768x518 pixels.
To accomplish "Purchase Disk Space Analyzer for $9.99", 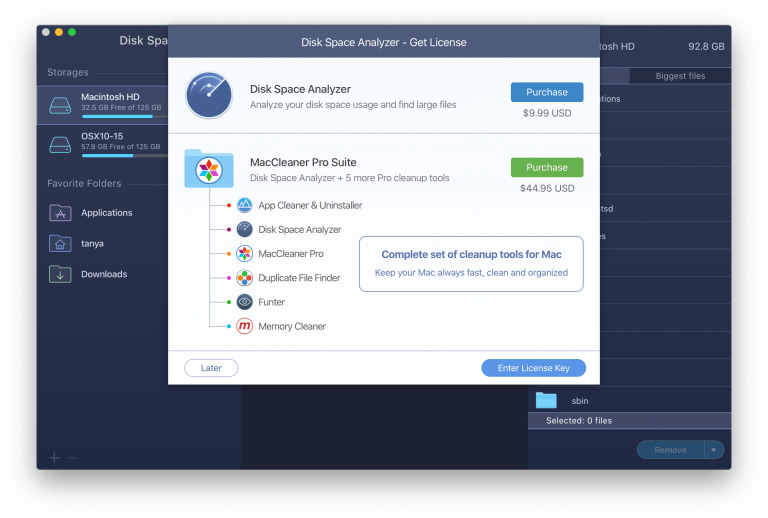I will pos(547,92).
